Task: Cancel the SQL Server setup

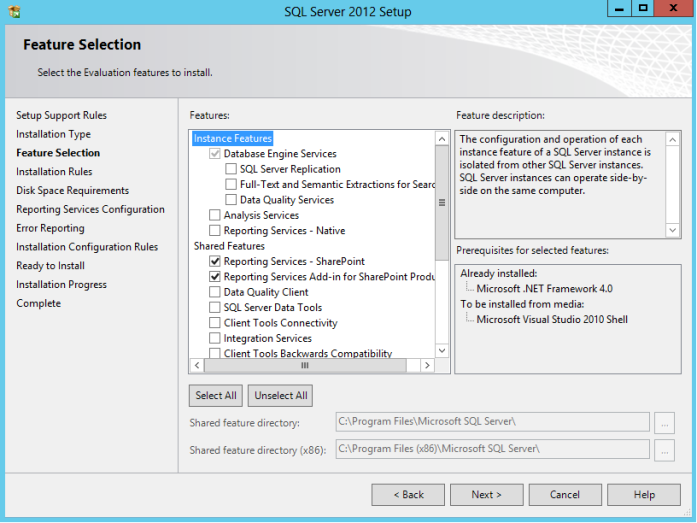Action: tap(565, 495)
